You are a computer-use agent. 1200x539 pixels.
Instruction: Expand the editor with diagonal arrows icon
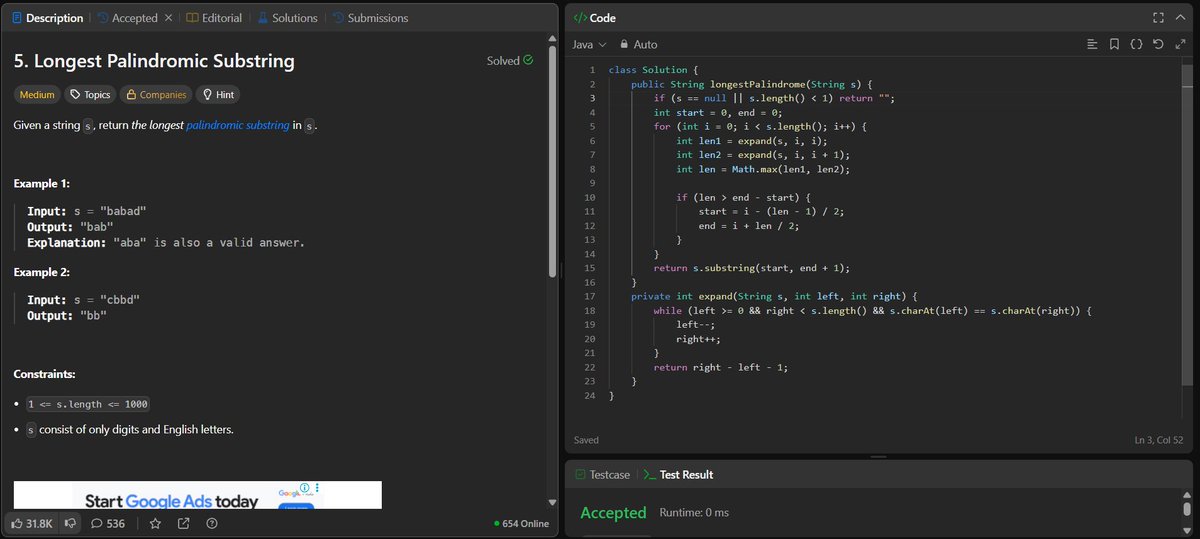(x=1180, y=44)
